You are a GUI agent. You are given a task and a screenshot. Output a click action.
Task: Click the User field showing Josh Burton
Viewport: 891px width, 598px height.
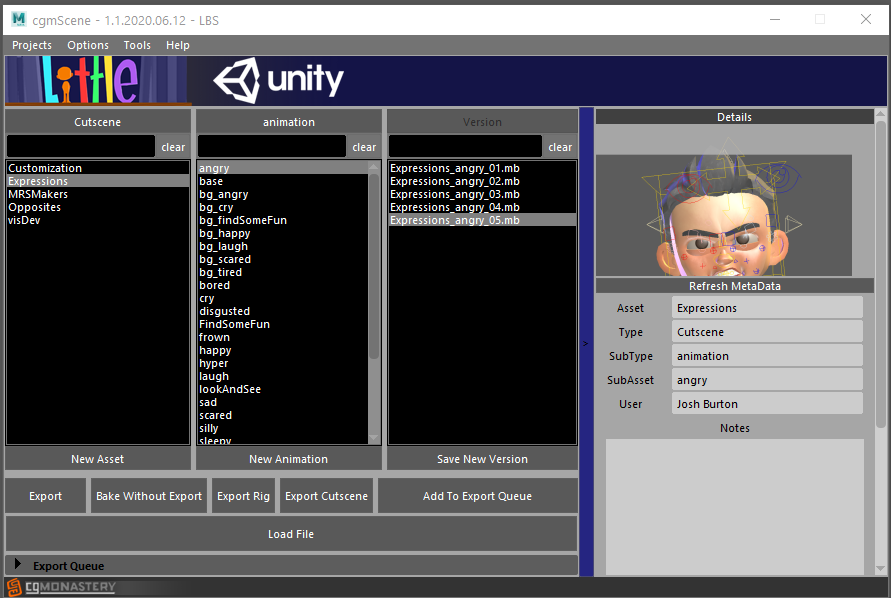click(x=767, y=404)
